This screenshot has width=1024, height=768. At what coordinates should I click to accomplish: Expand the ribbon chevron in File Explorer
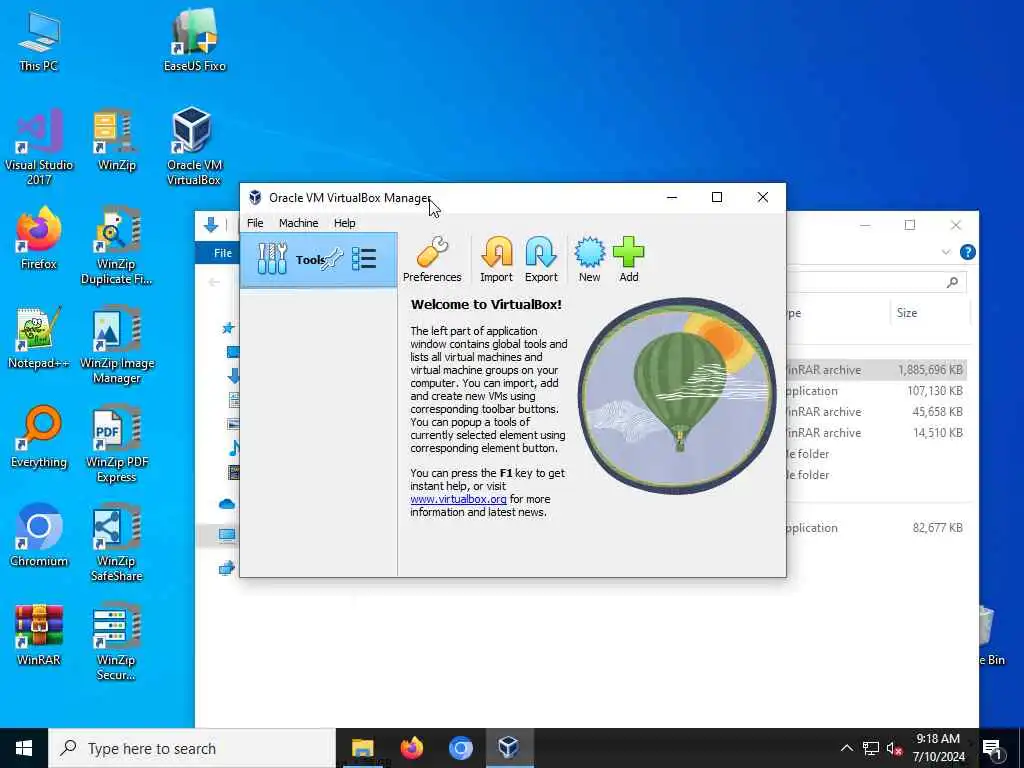[x=946, y=252]
